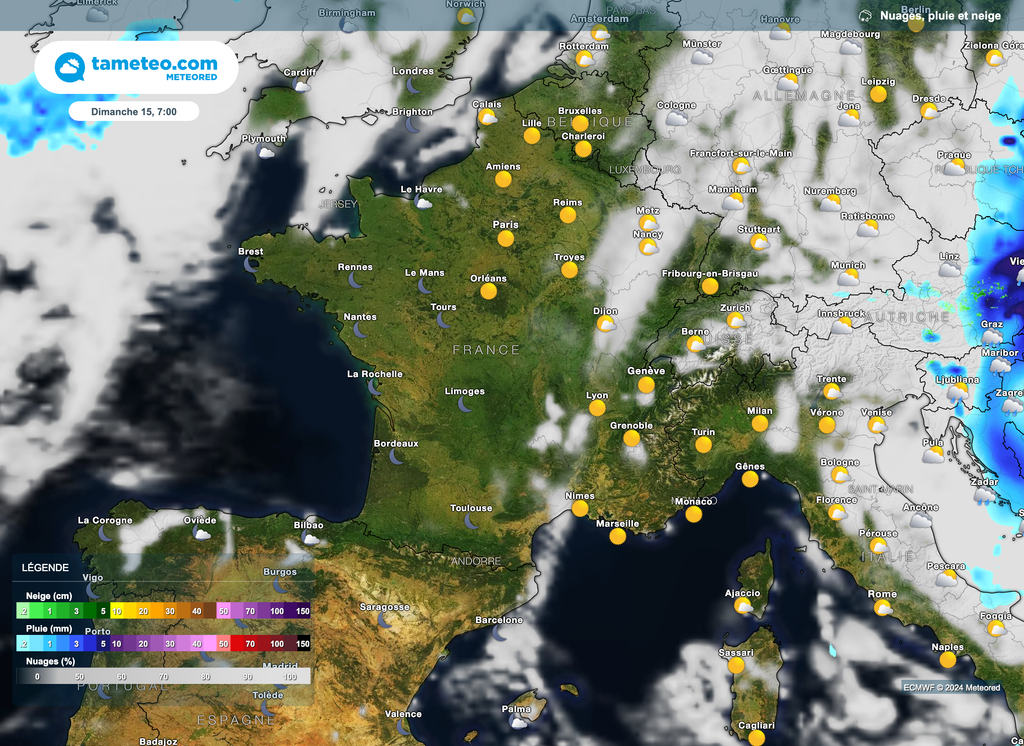
Task: Select the sun icon at Naples
Action: point(948,660)
